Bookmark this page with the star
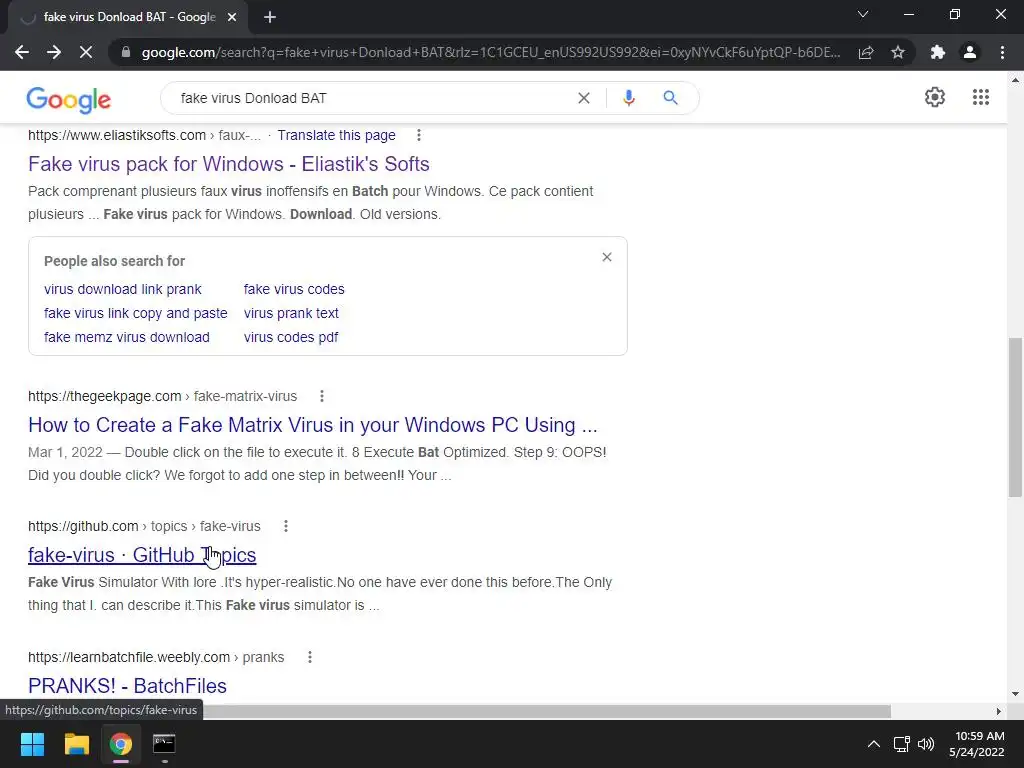The height and width of the screenshot is (768, 1024). (x=898, y=52)
